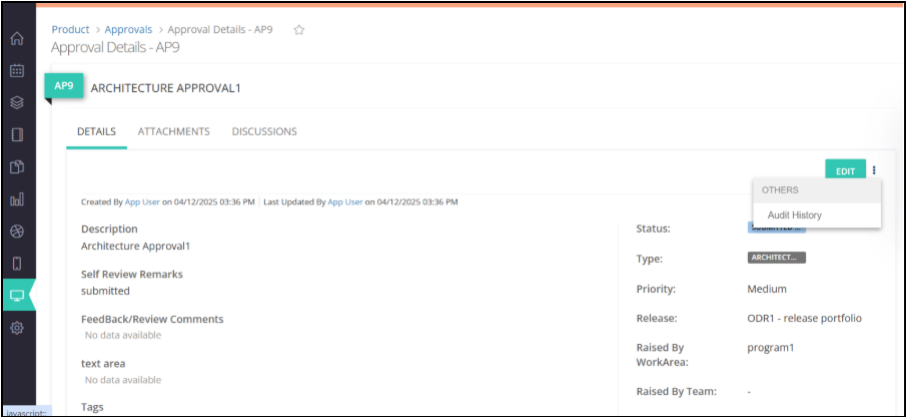Open the settings gear icon in sidebar
906x417 pixels.
[17, 328]
